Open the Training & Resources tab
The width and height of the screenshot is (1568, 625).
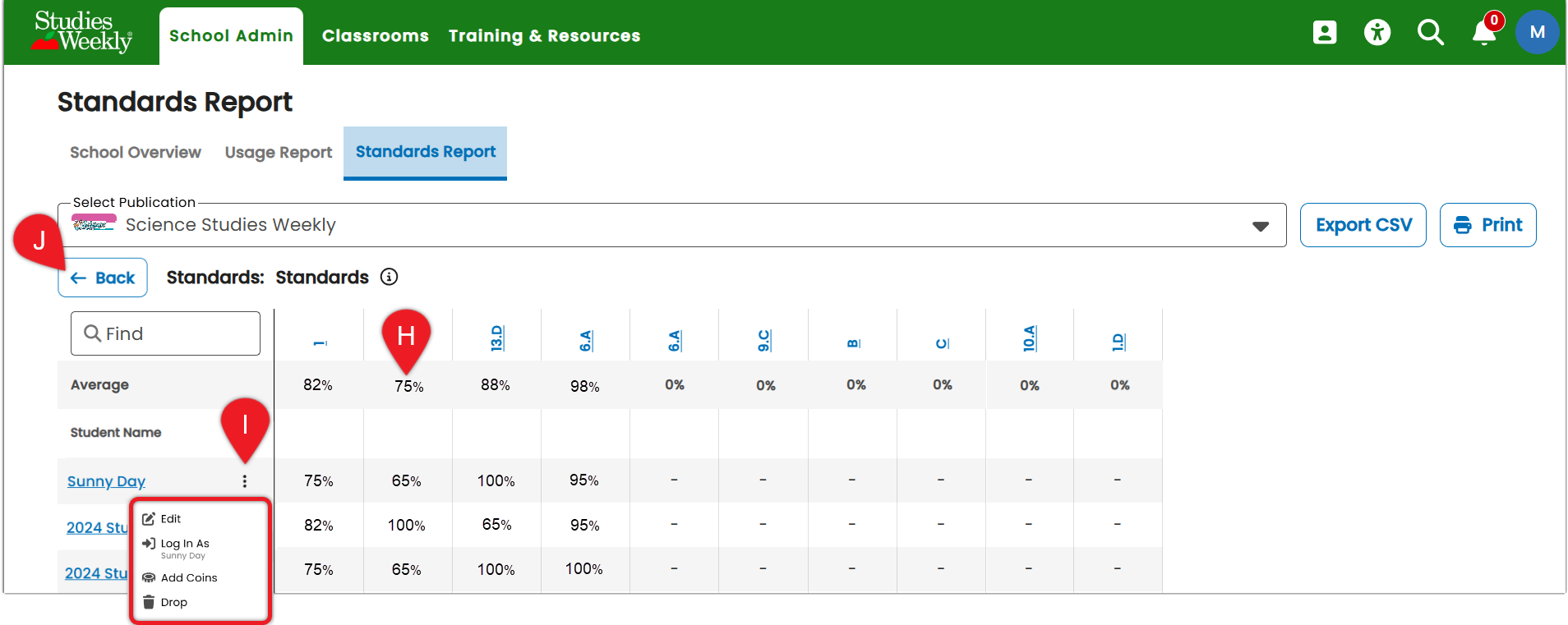tap(544, 36)
